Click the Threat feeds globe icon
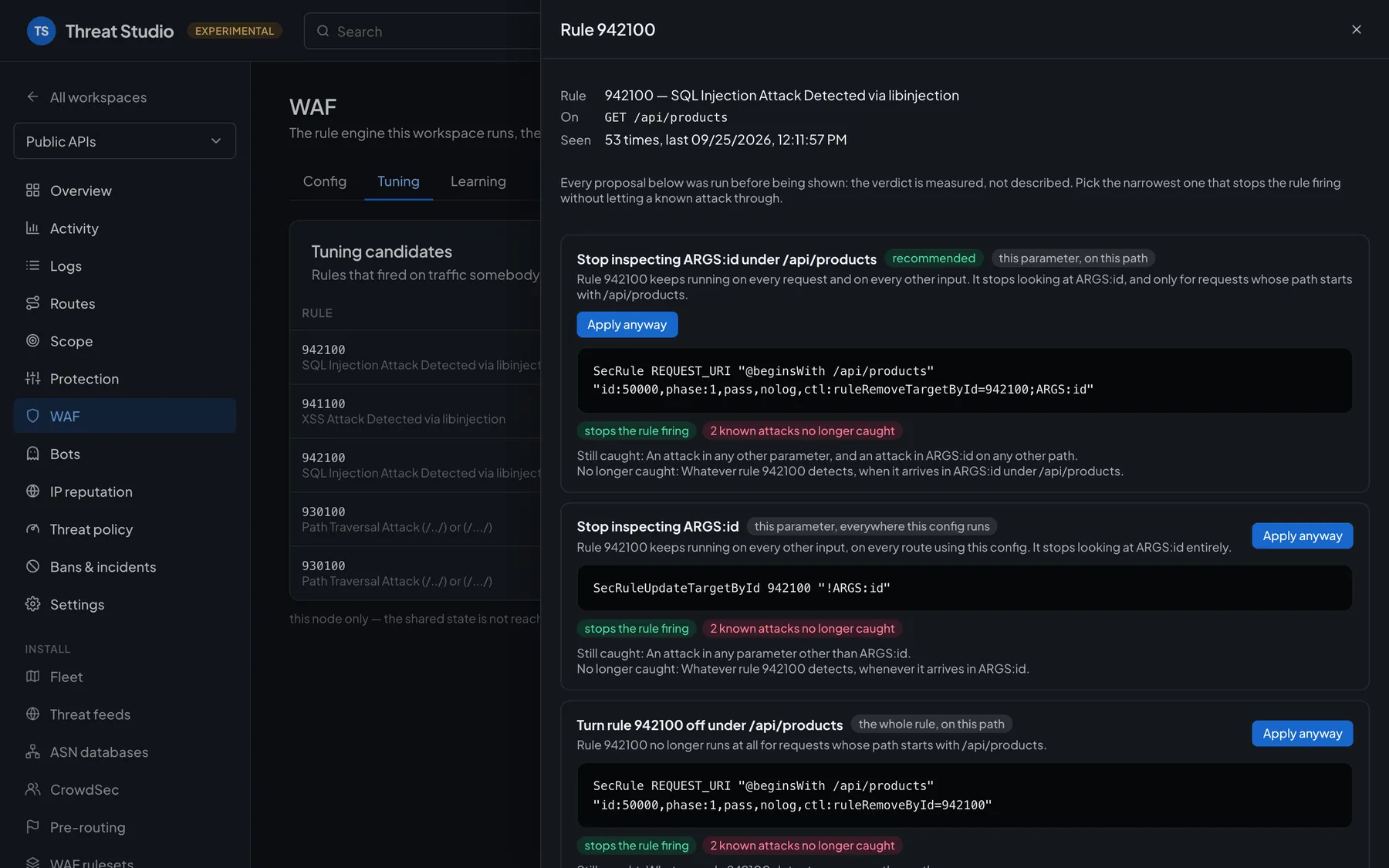 [x=32, y=714]
